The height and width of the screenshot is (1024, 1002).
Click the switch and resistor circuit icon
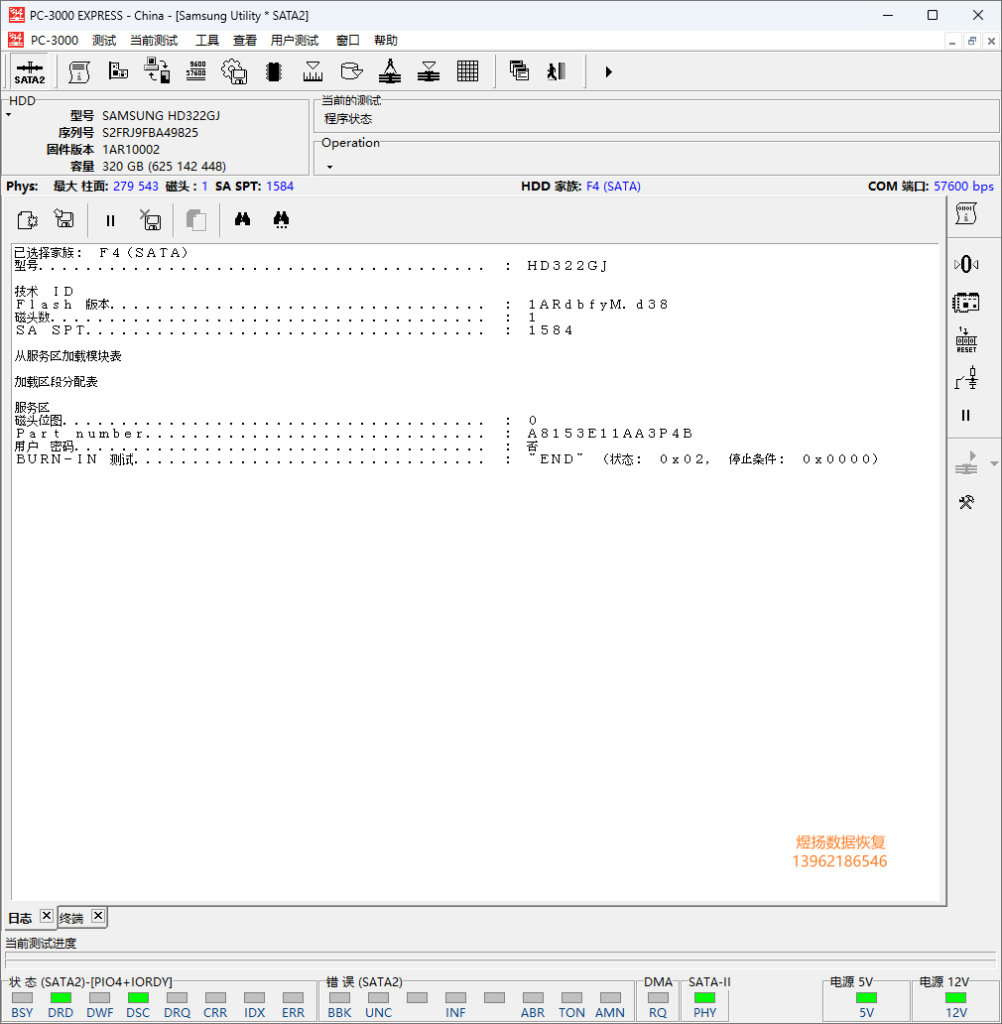[x=966, y=378]
